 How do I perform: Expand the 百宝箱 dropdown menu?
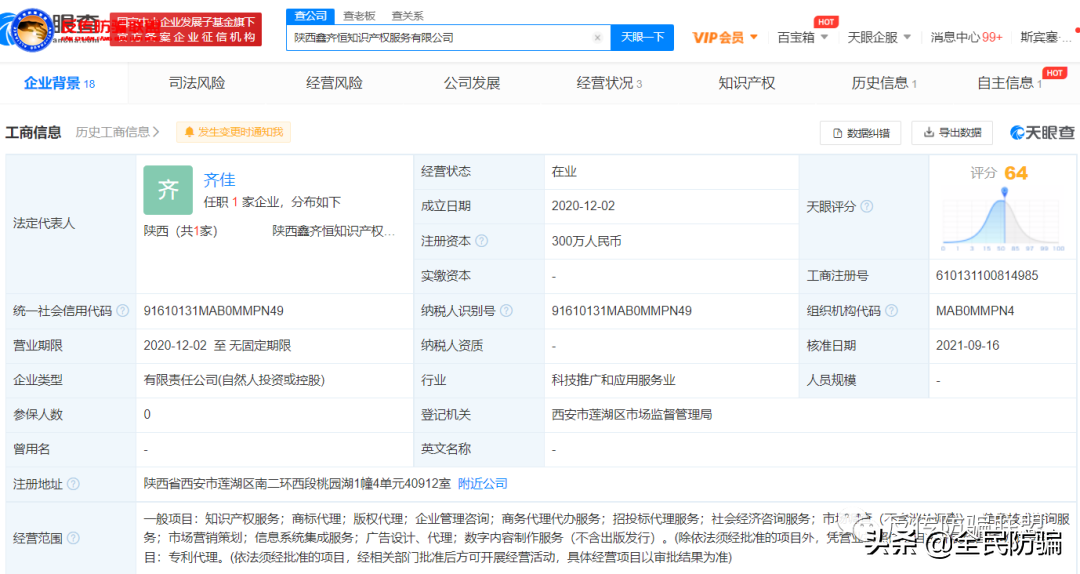(x=802, y=37)
